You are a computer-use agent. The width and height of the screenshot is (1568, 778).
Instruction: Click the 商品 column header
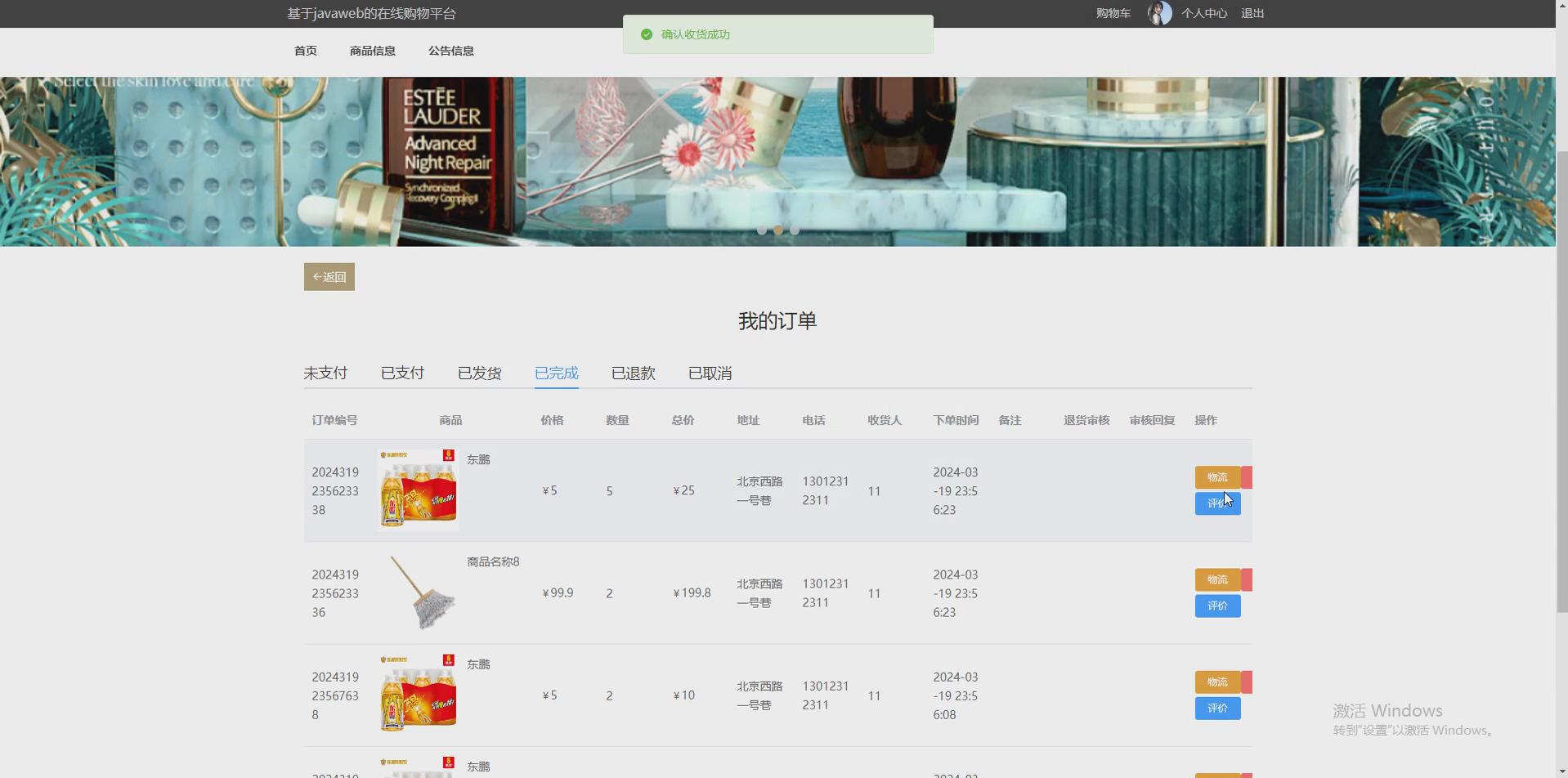[x=450, y=420]
